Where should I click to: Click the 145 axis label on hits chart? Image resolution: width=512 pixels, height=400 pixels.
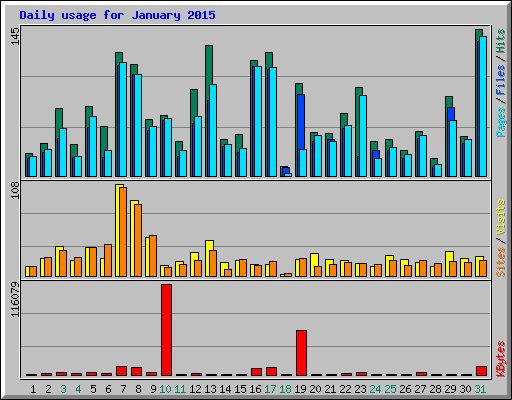click(15, 36)
